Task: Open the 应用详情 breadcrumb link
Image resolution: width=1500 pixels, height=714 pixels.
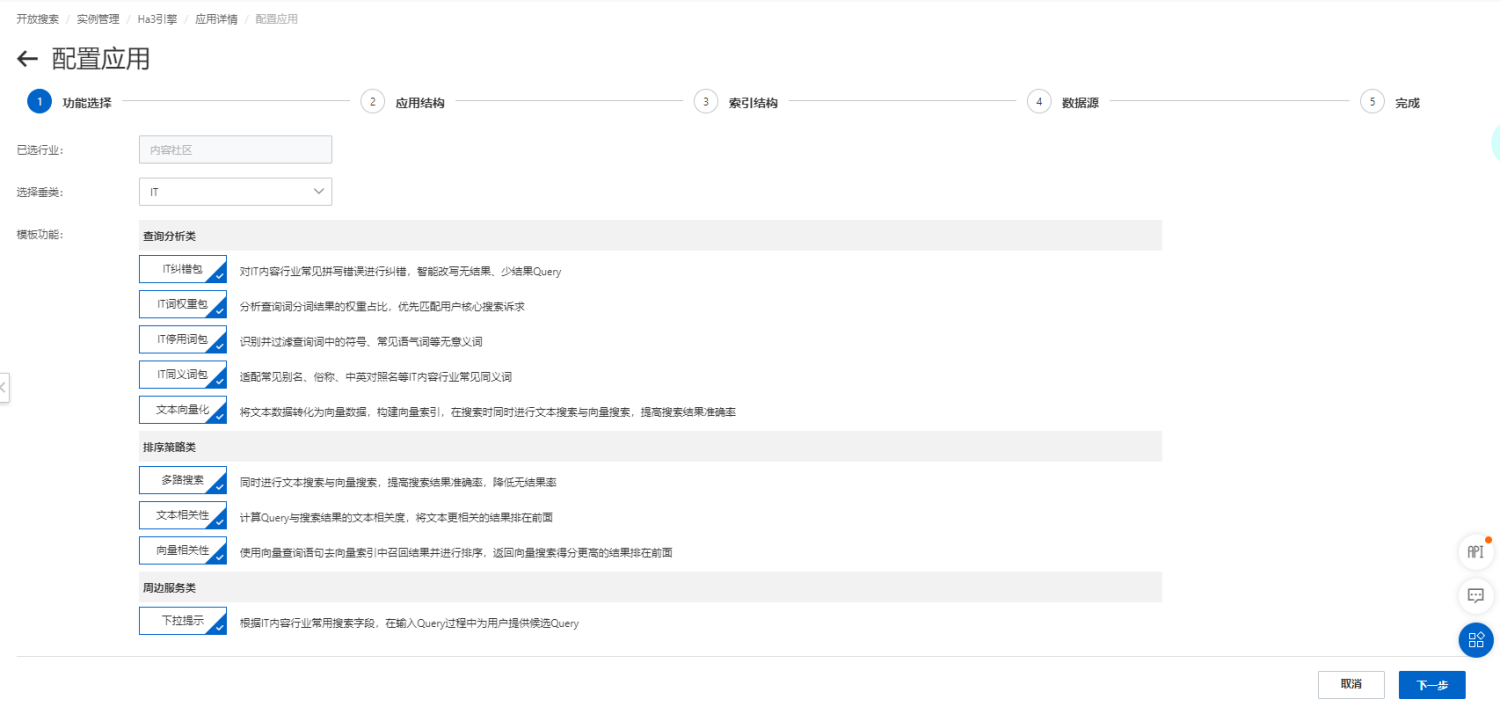Action: pyautogui.click(x=216, y=19)
